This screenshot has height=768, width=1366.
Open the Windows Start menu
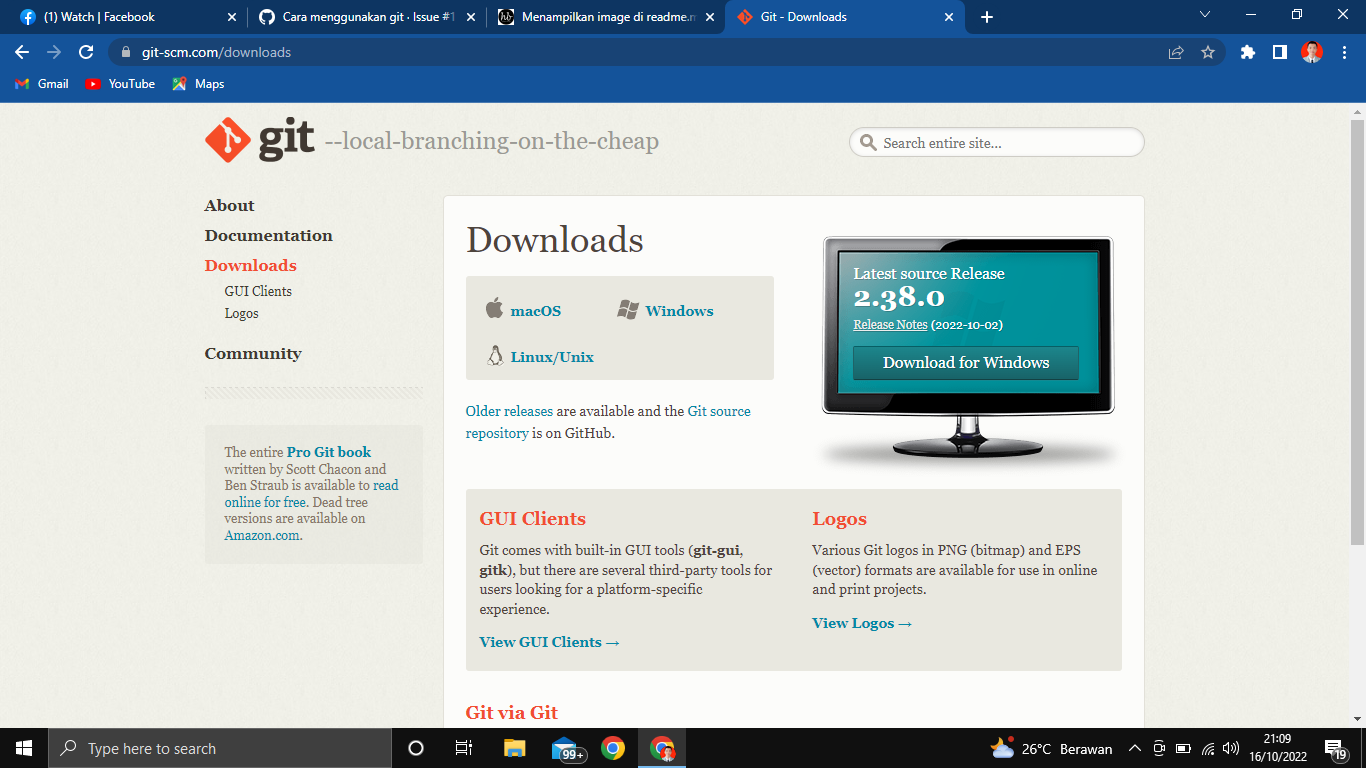[24, 748]
